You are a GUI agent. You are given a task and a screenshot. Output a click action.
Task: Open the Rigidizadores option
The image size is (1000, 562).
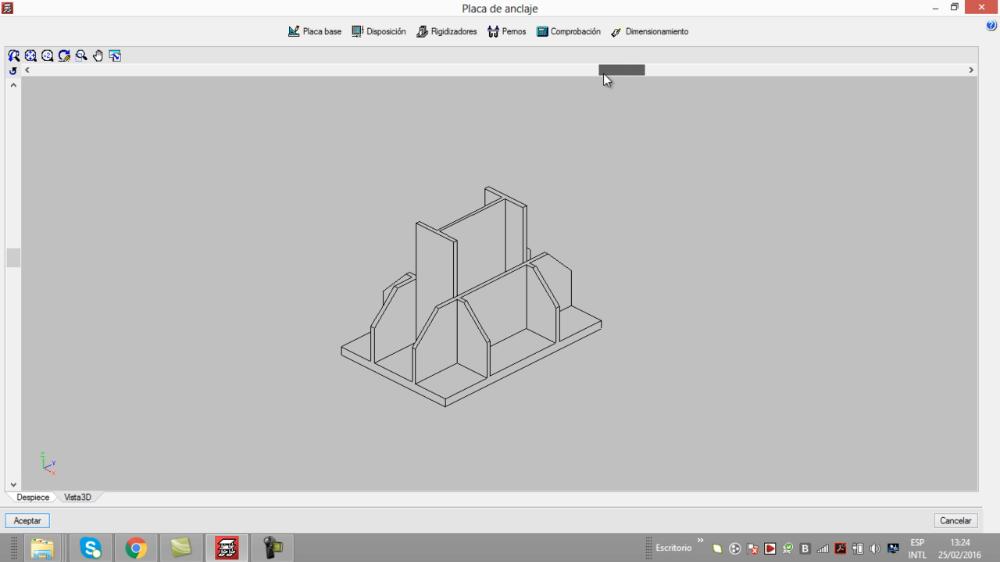pos(446,31)
